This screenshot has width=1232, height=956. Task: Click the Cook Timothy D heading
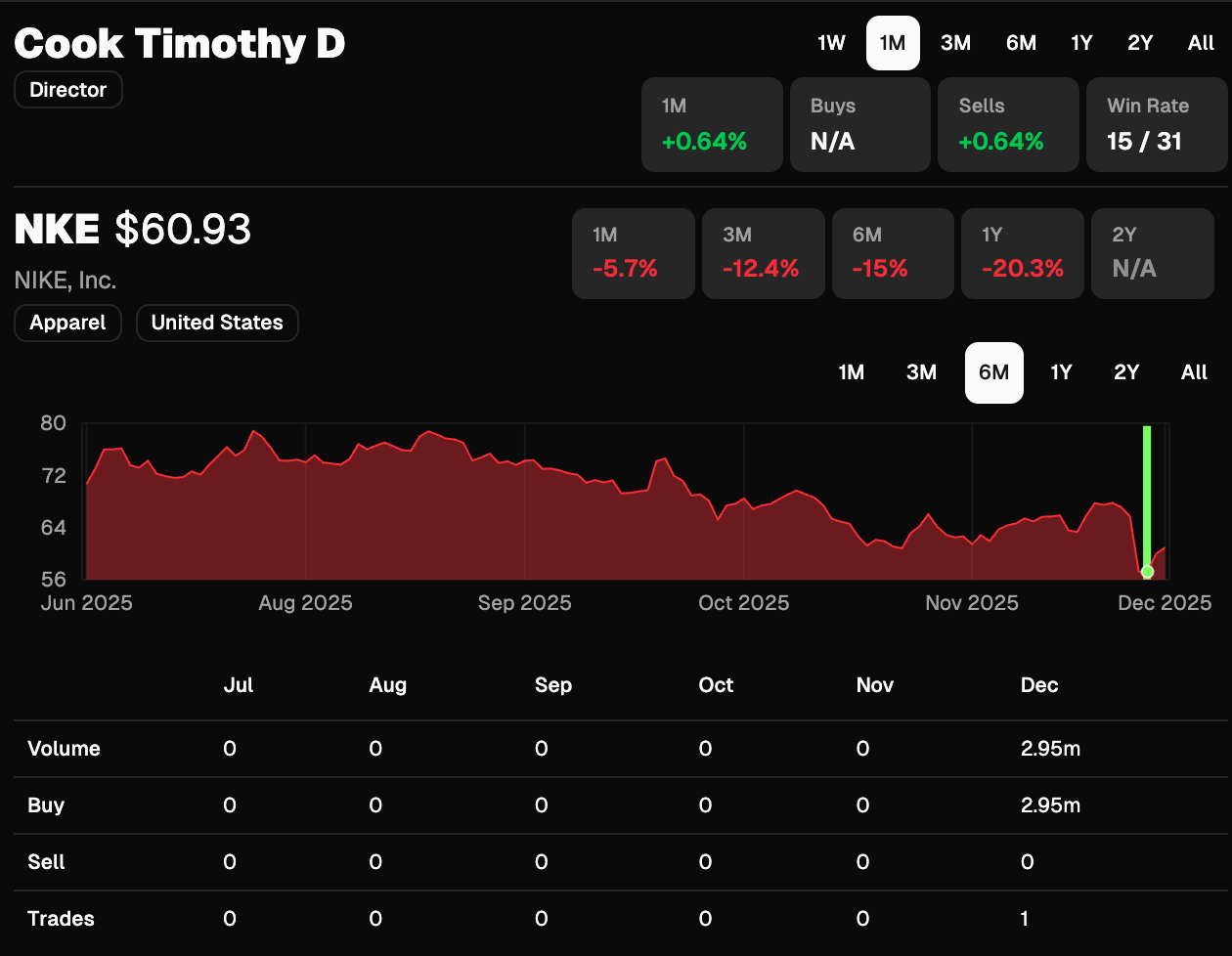pos(180,44)
